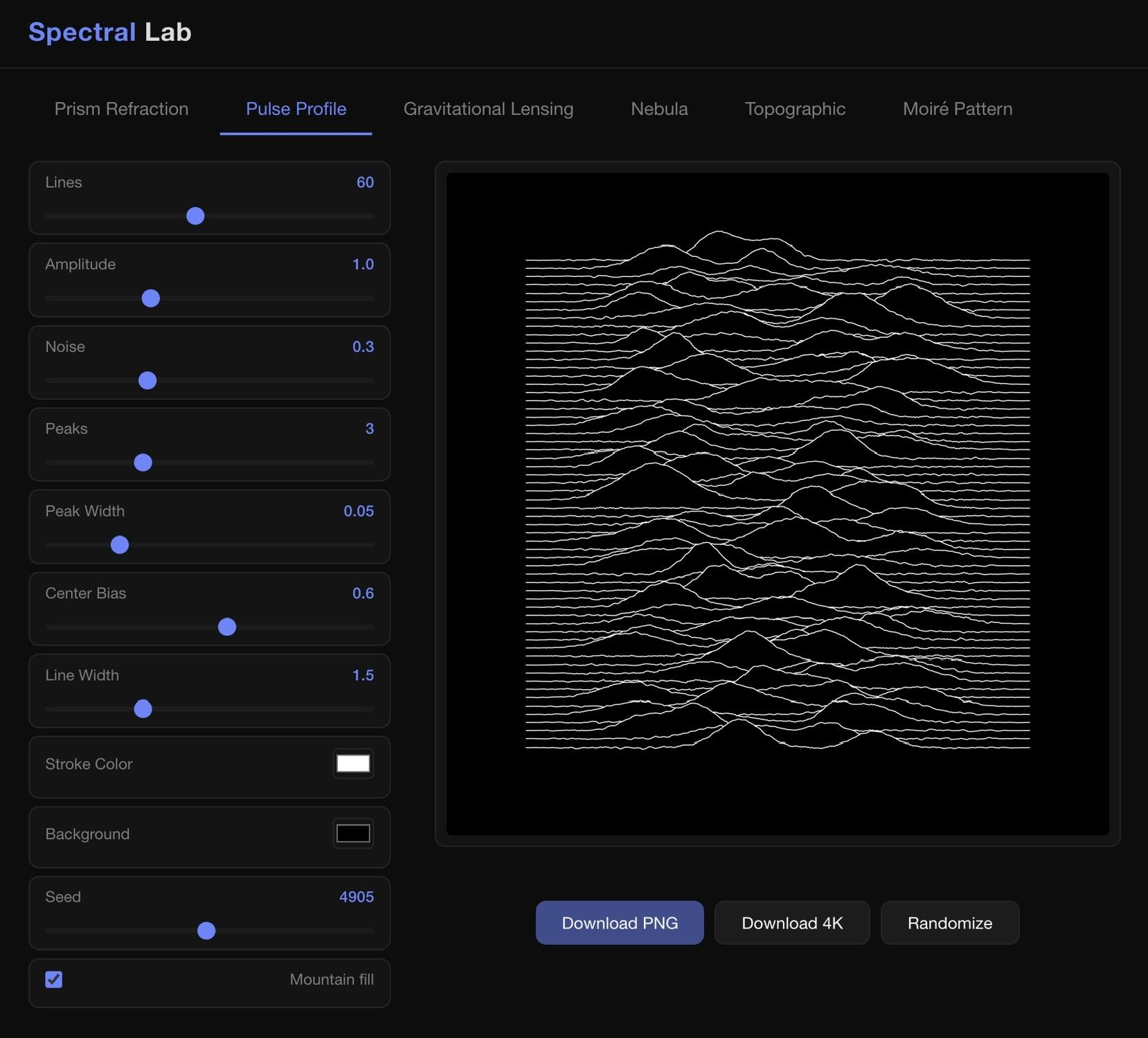Click the Lines slider handle

(x=195, y=216)
